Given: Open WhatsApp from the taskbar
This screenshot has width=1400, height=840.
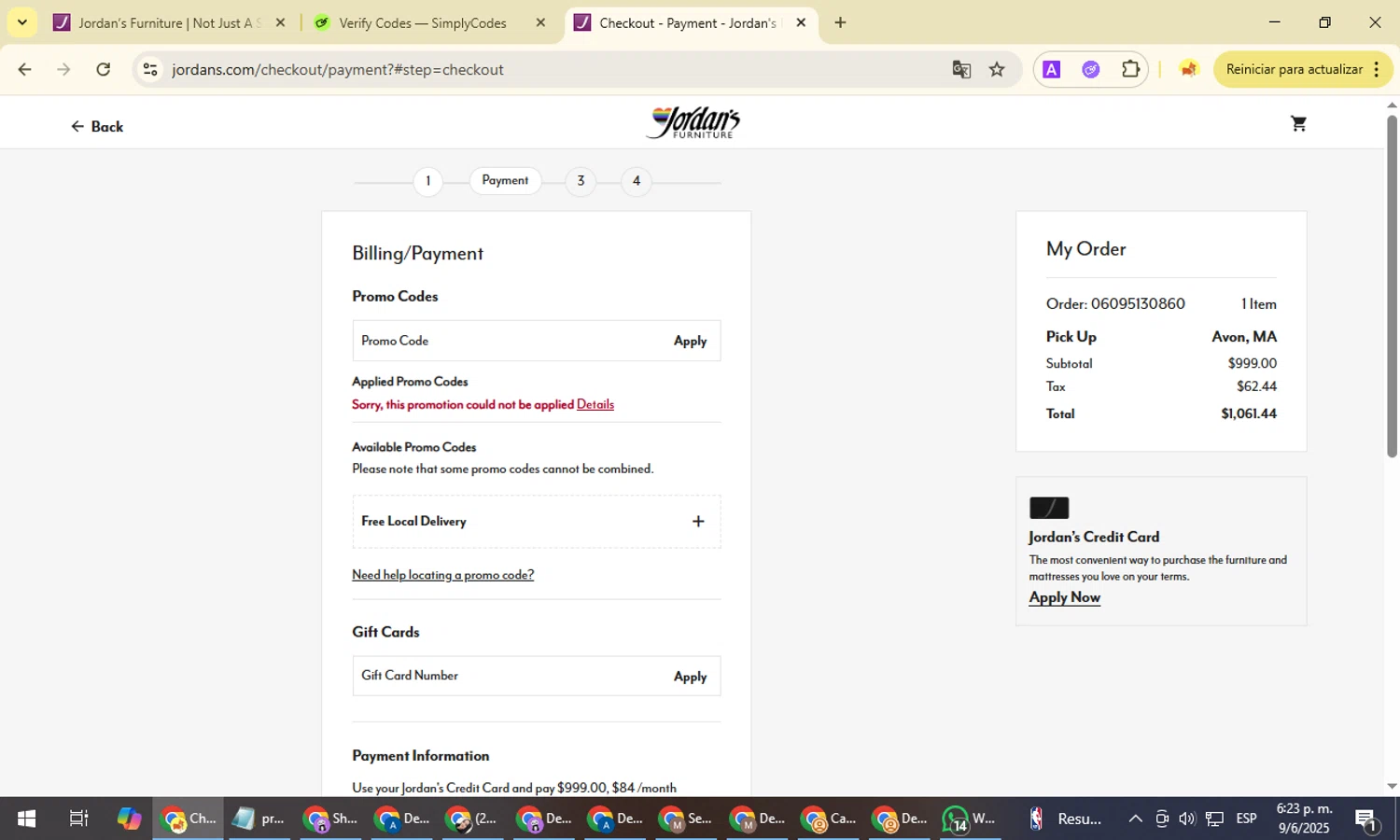Looking at the screenshot, I should tap(971, 819).
